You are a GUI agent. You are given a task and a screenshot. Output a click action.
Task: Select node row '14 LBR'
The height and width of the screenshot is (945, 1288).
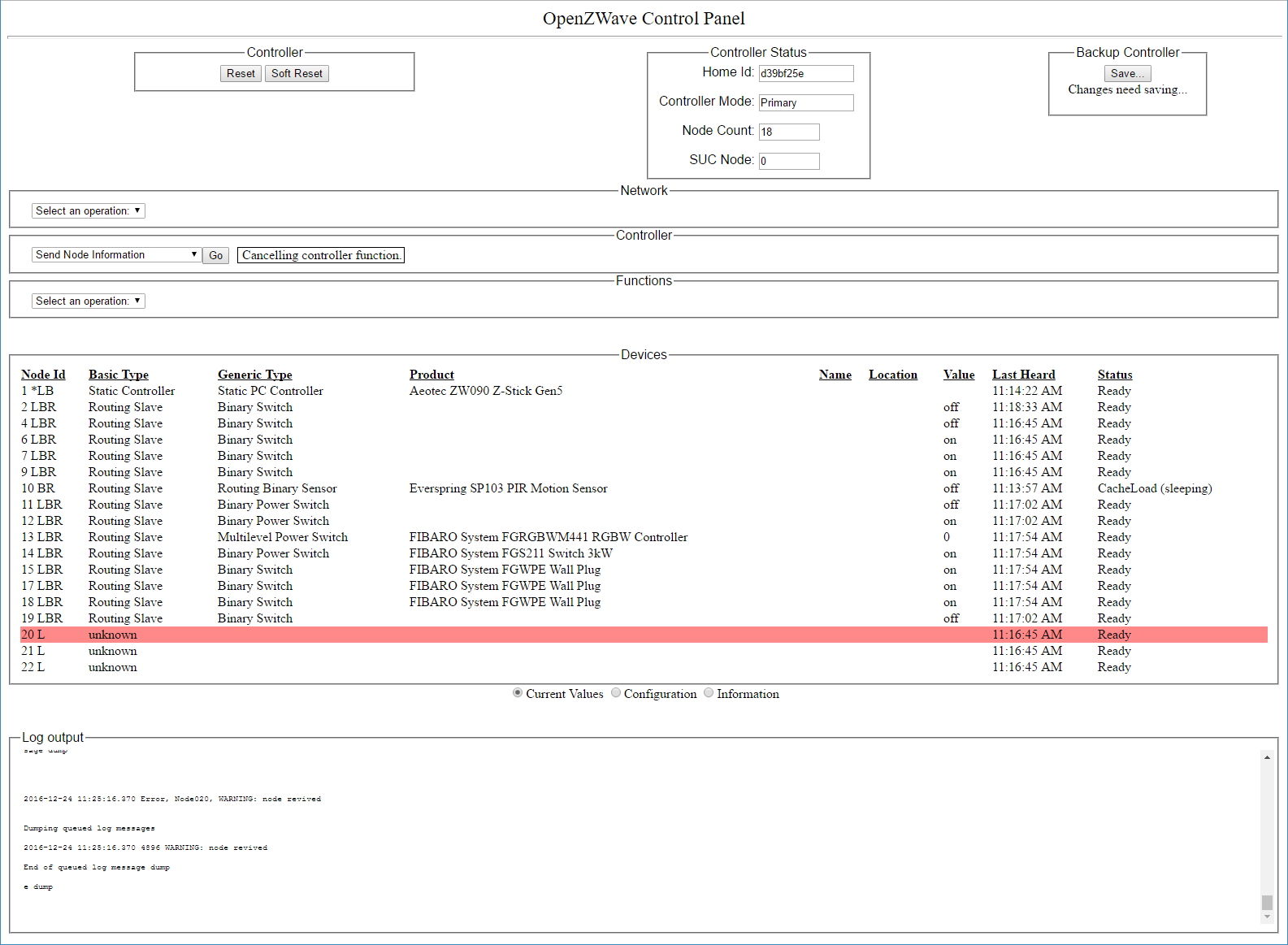644,553
